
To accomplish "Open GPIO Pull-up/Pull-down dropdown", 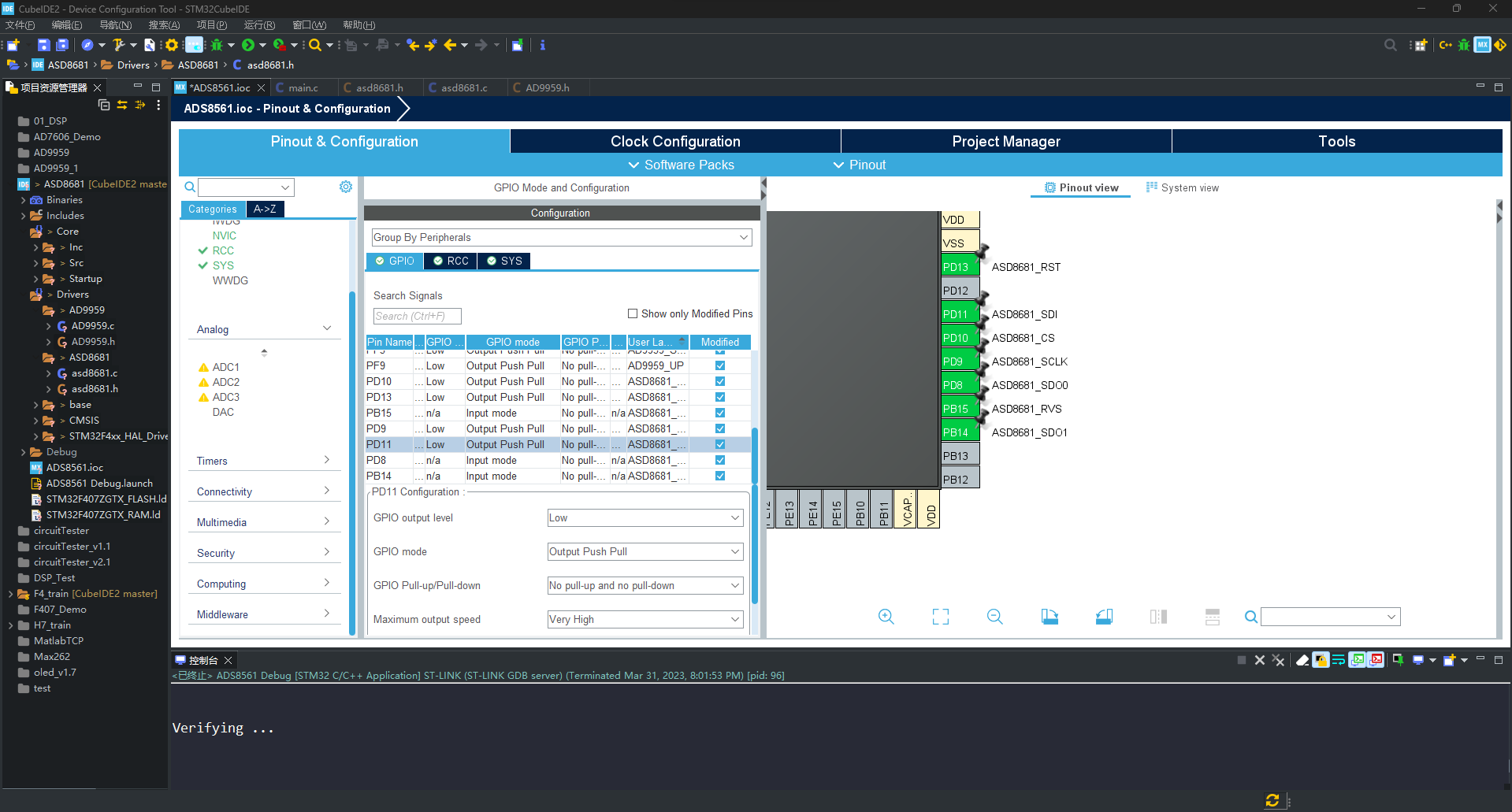I will point(645,585).
